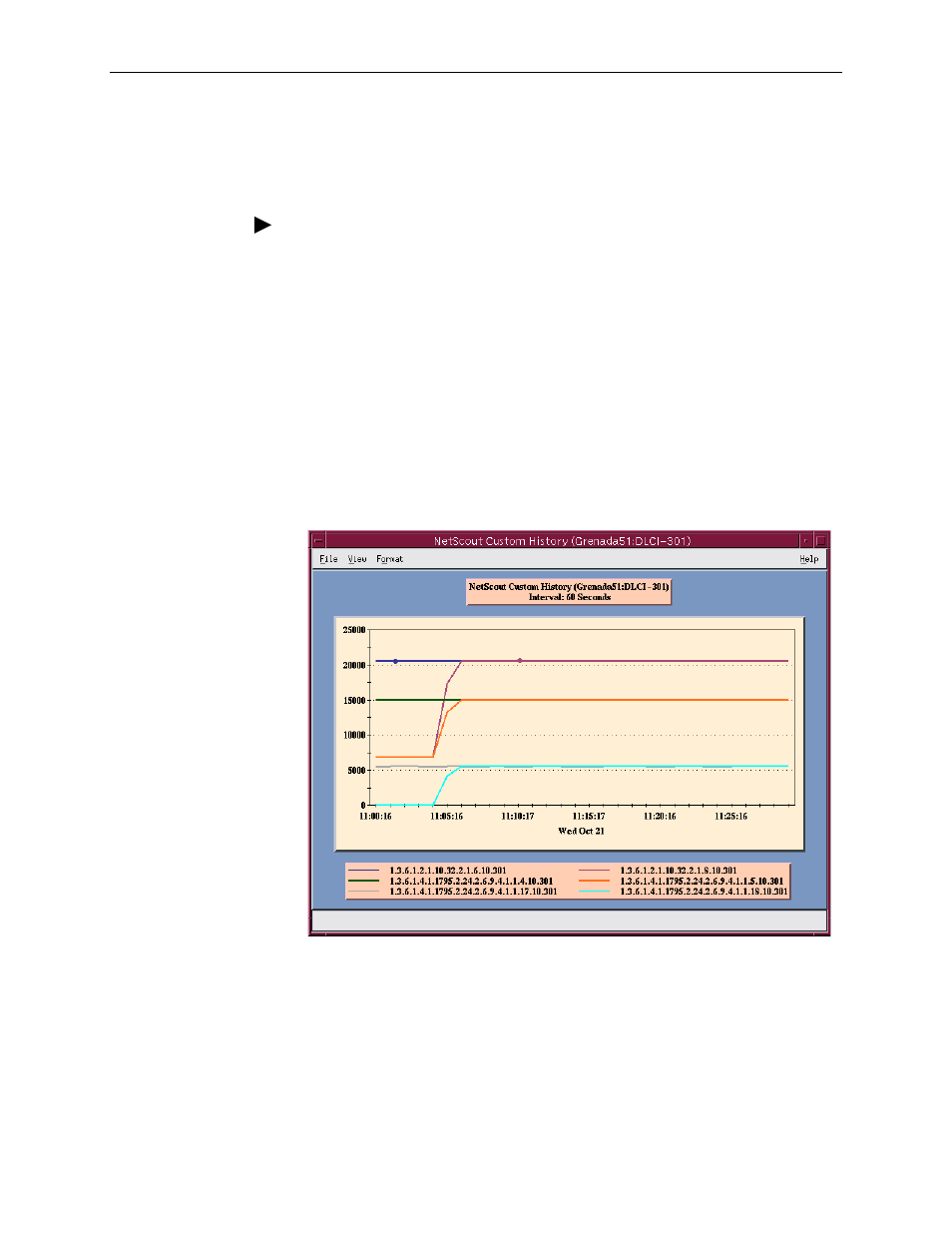Click legend entry ending 9.4.1.1.5.10.301
The width and height of the screenshot is (952, 1233).
(x=702, y=881)
